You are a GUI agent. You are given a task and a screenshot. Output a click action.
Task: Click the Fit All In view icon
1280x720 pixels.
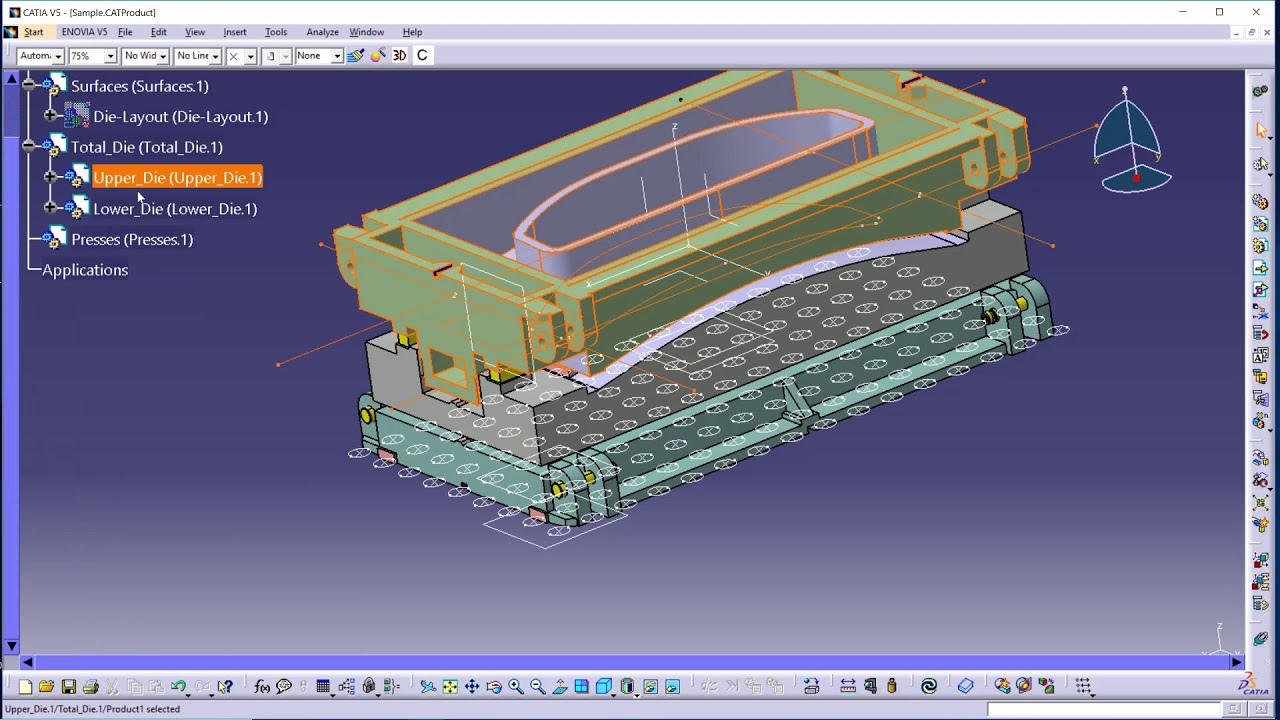tap(450, 686)
